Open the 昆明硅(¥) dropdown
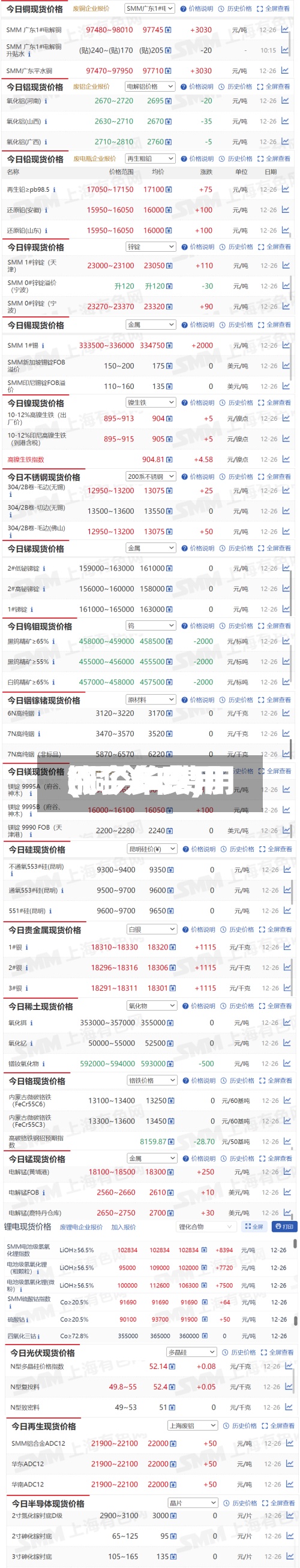 tap(152, 849)
